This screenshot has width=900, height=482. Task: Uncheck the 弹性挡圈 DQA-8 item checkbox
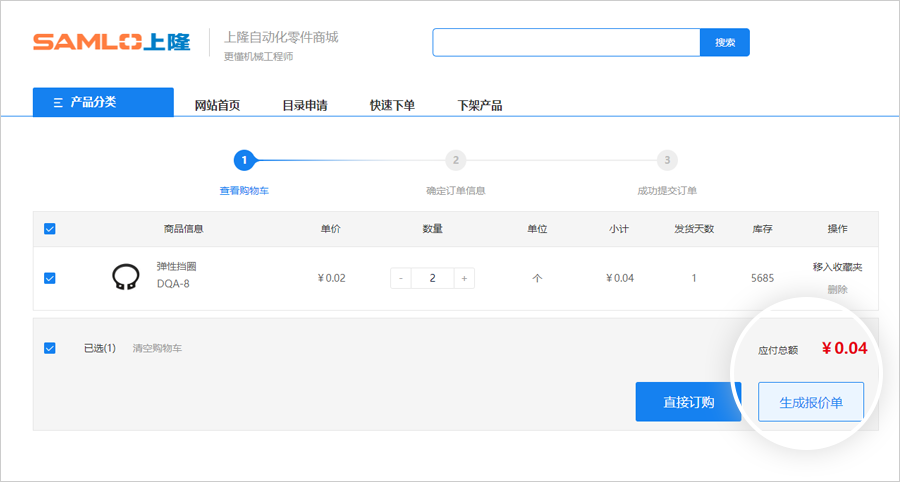(x=50, y=278)
